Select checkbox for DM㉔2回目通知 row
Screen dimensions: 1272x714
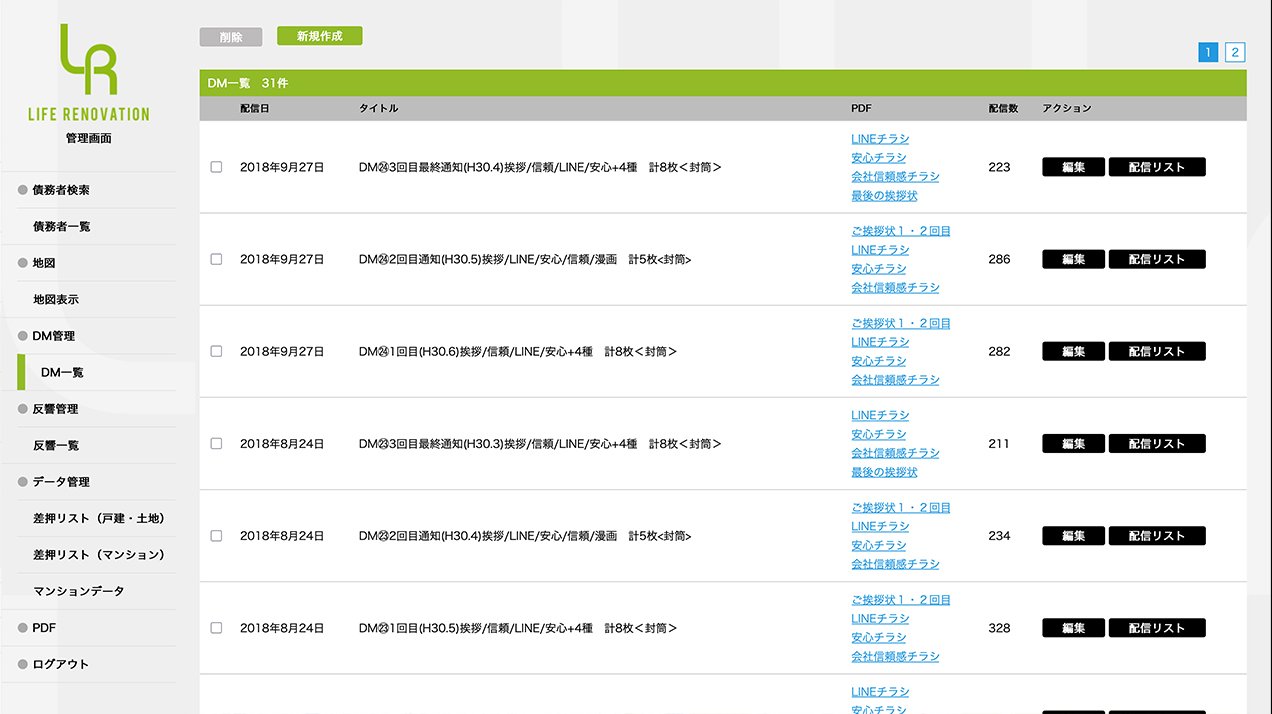(216, 259)
